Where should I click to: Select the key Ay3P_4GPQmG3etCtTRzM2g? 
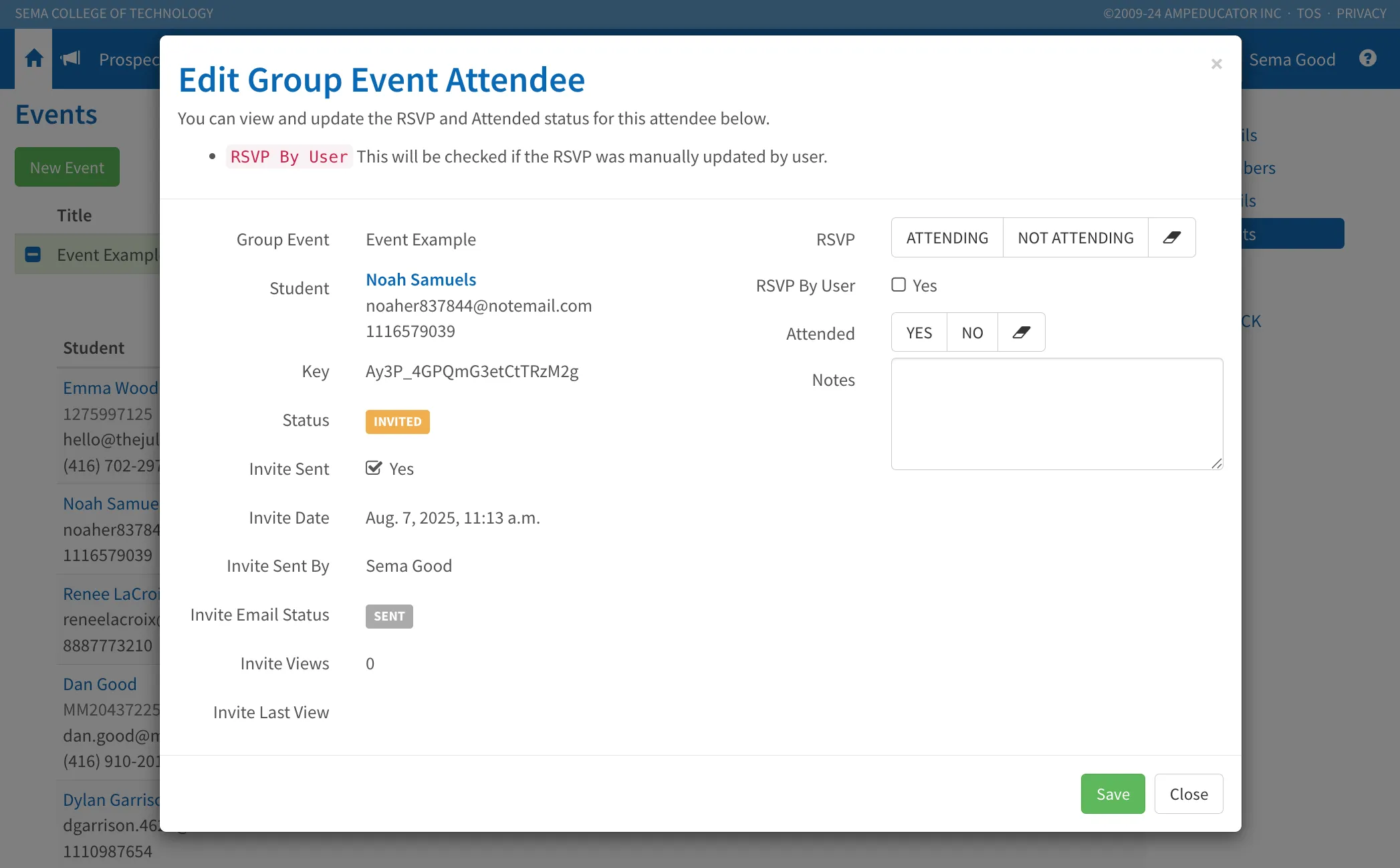[x=472, y=371]
